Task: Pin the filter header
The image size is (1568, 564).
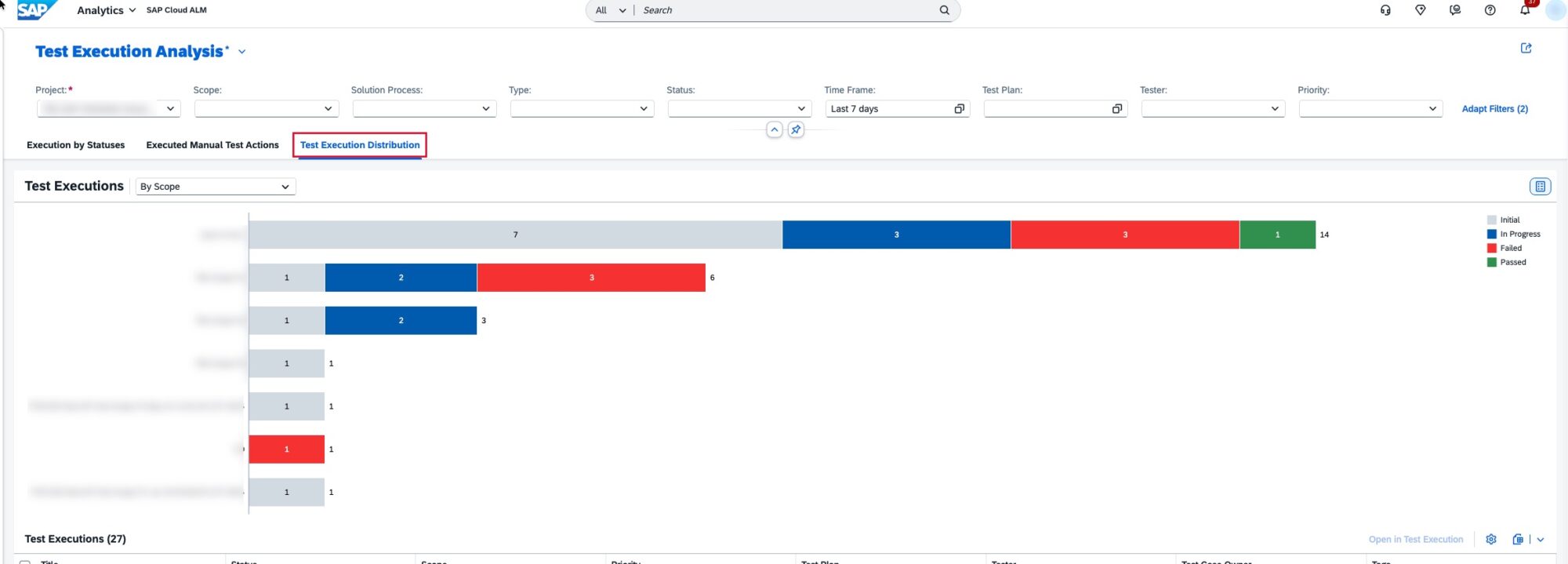Action: 796,129
